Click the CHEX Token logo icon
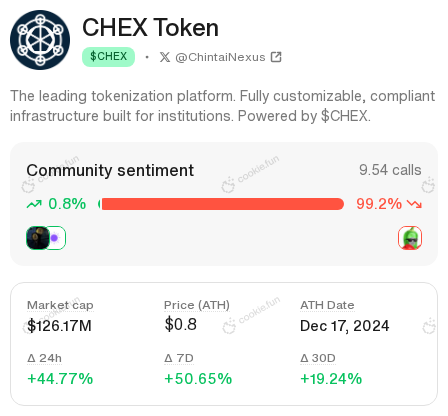The height and width of the screenshot is (416, 448). [40, 40]
